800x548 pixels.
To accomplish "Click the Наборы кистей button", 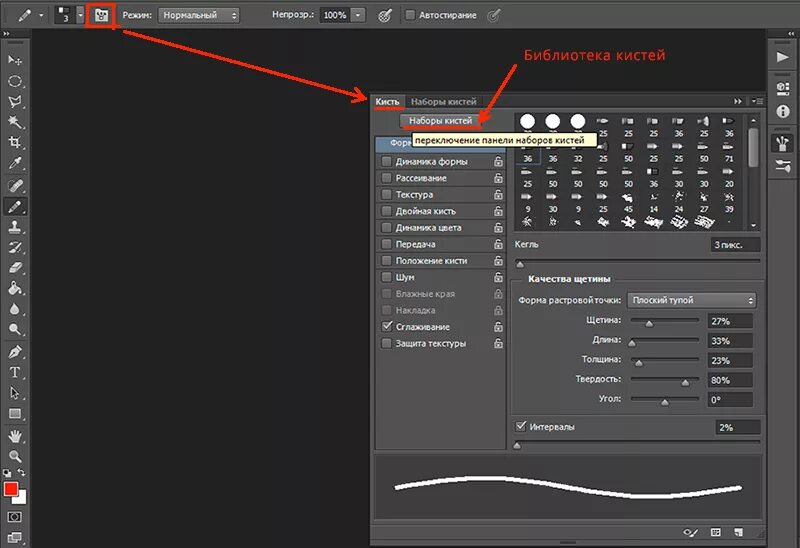I will point(440,121).
